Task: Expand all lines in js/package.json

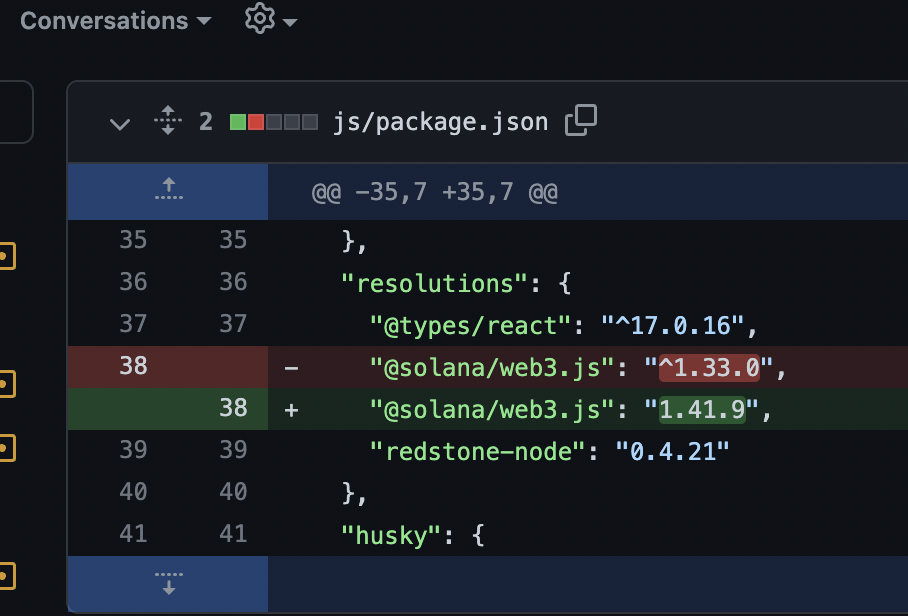Action: click(168, 120)
